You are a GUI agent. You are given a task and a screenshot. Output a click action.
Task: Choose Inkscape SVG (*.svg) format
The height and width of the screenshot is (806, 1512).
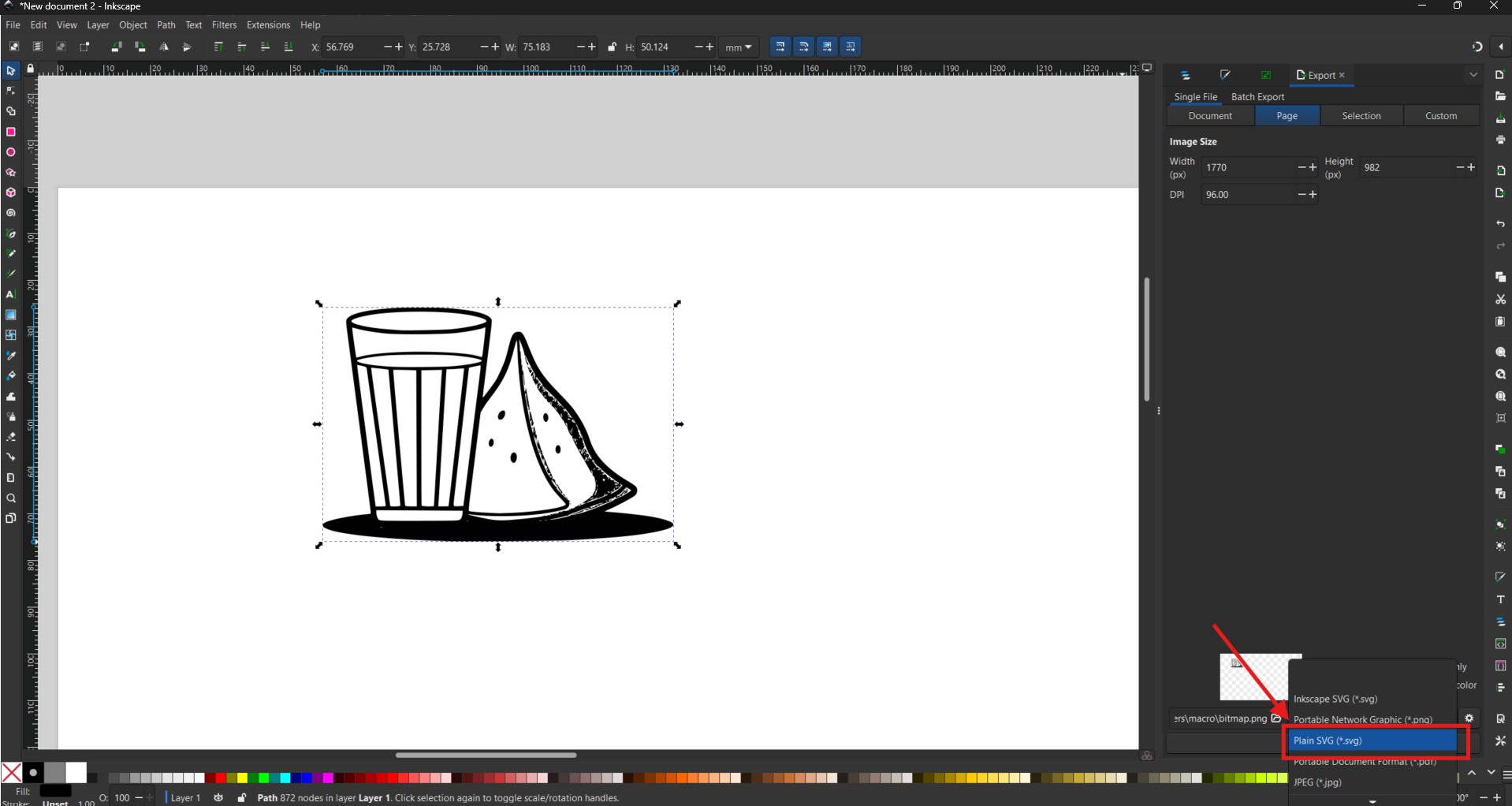tap(1372, 699)
